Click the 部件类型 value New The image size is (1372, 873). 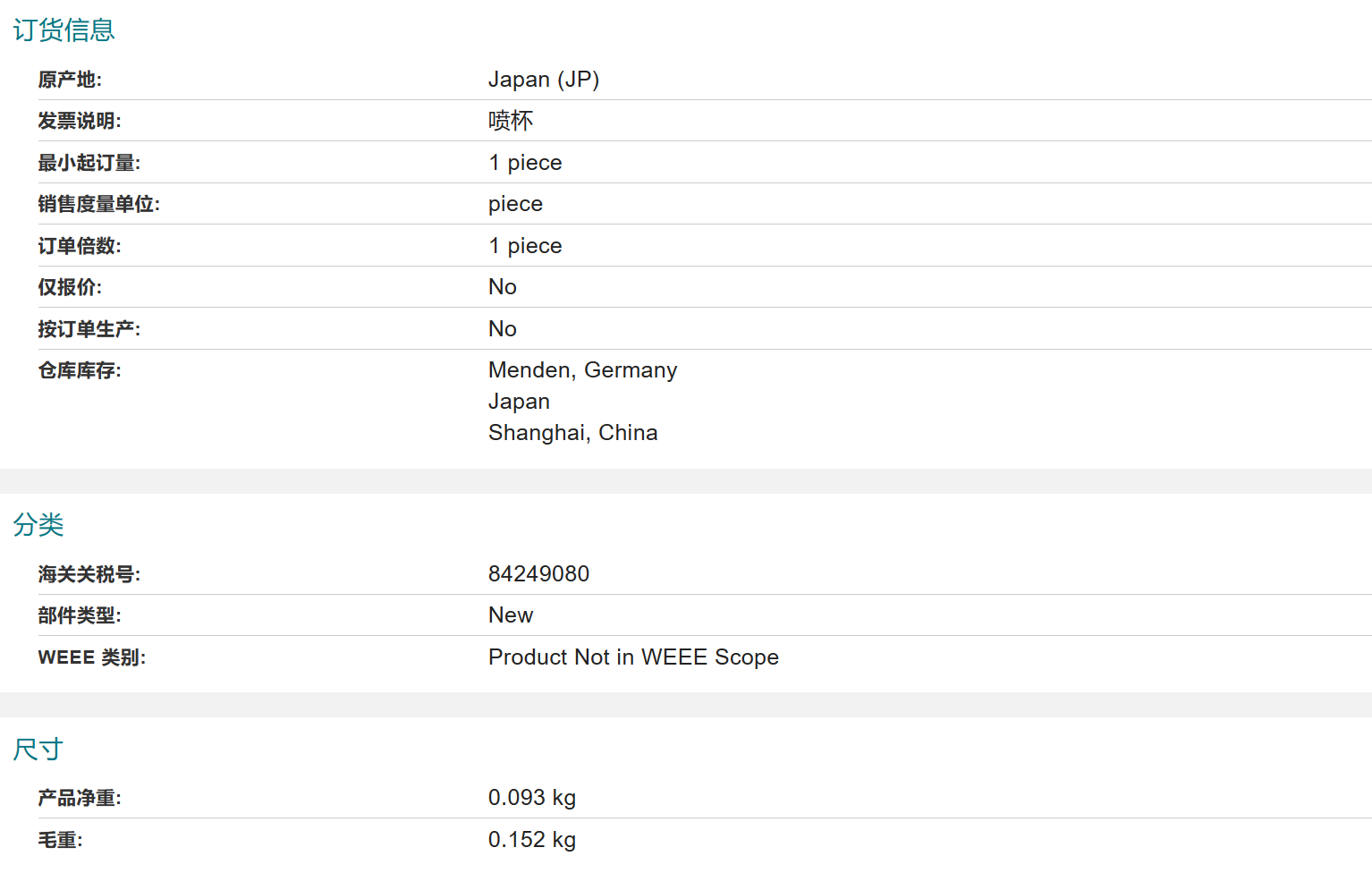[511, 615]
